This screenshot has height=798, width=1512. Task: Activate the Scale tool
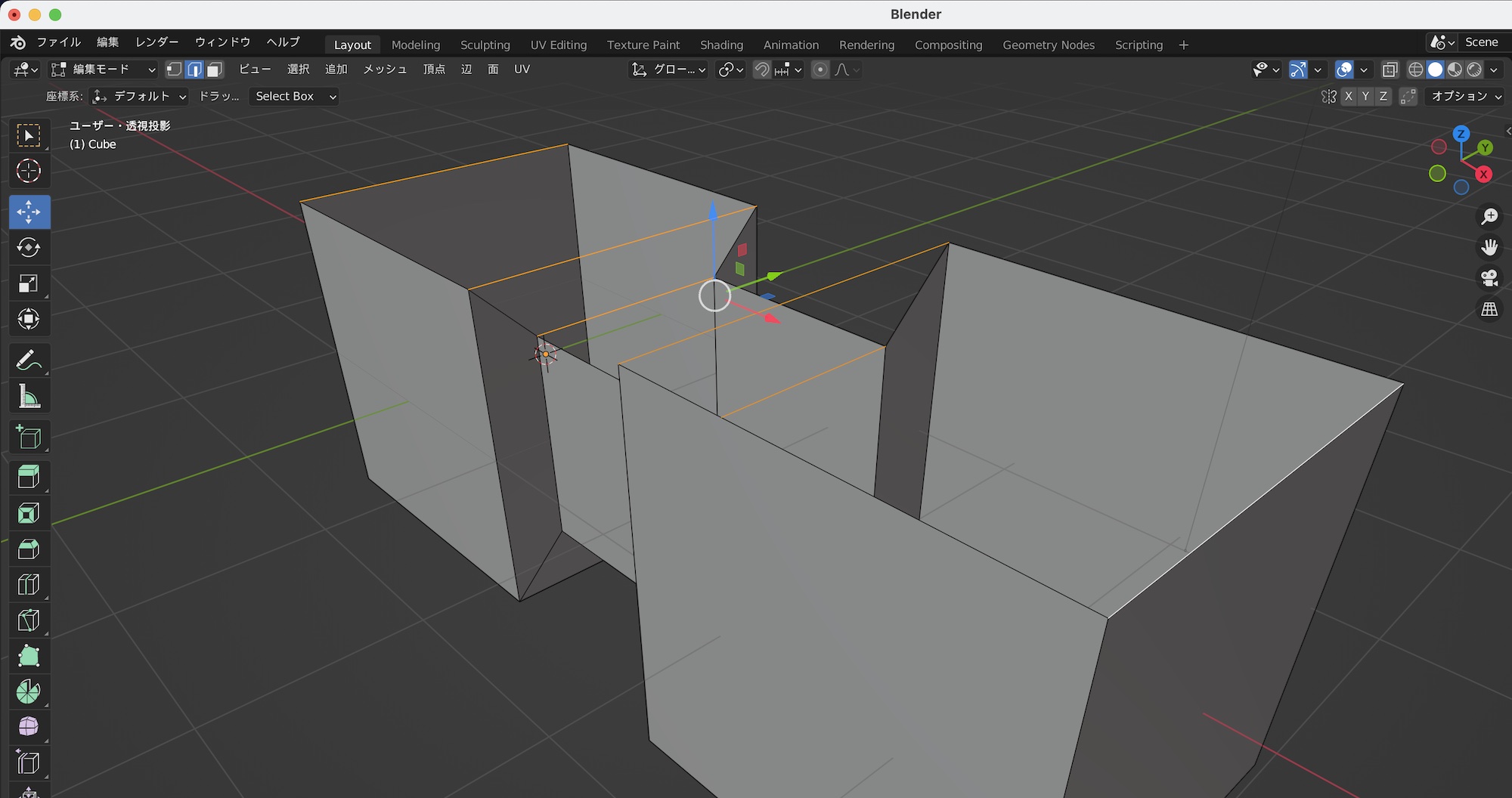29,284
